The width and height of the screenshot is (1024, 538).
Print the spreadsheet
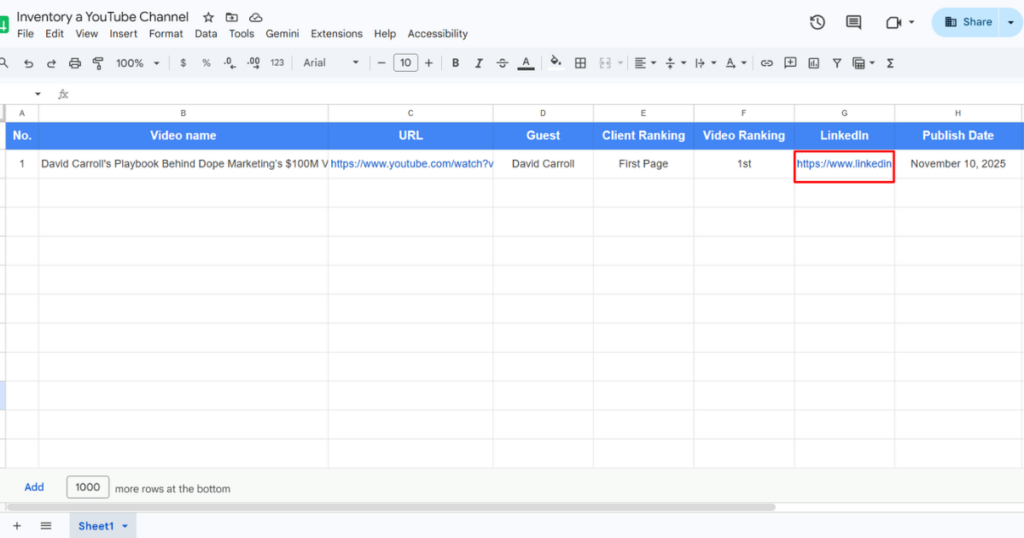point(74,63)
